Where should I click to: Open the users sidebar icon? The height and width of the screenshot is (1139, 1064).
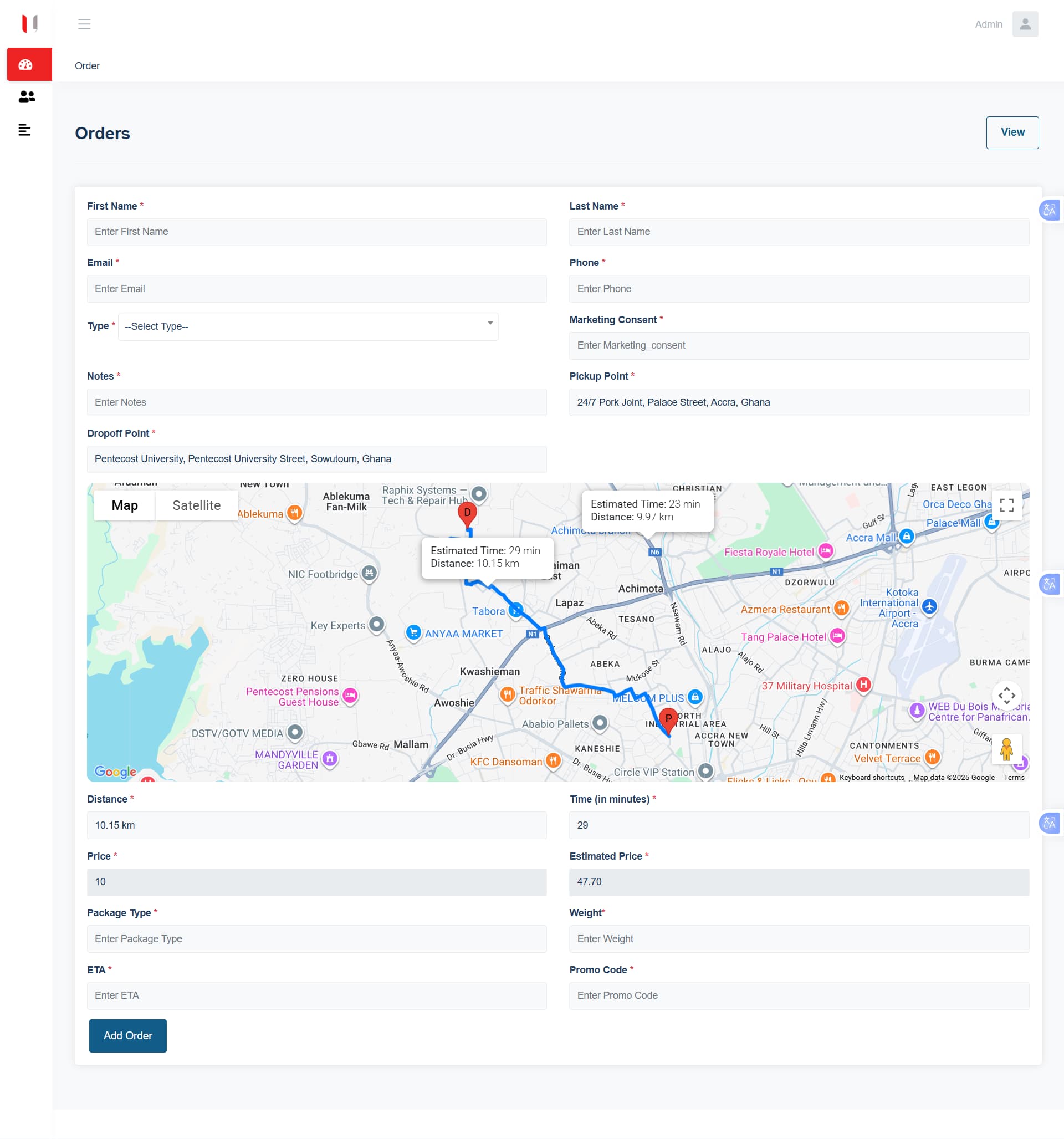[27, 97]
